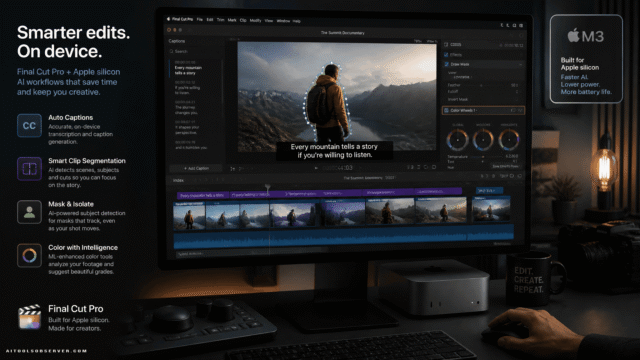This screenshot has width=640, height=360.
Task: Open the File menu
Action: (200, 20)
